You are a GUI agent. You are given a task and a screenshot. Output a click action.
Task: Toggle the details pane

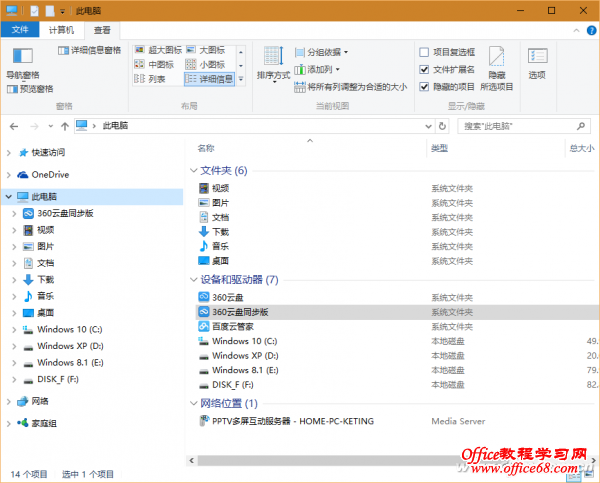pyautogui.click(x=89, y=50)
